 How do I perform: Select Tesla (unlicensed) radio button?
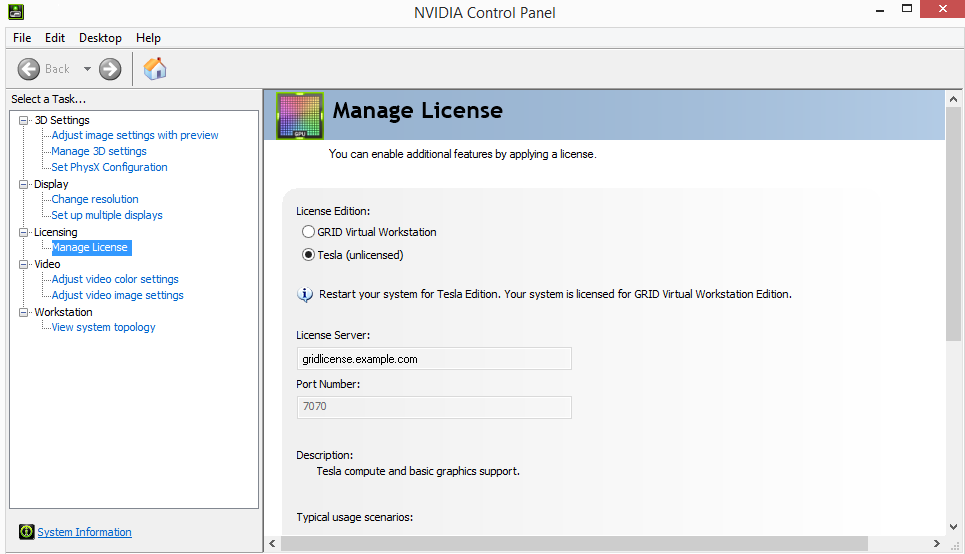click(x=308, y=255)
